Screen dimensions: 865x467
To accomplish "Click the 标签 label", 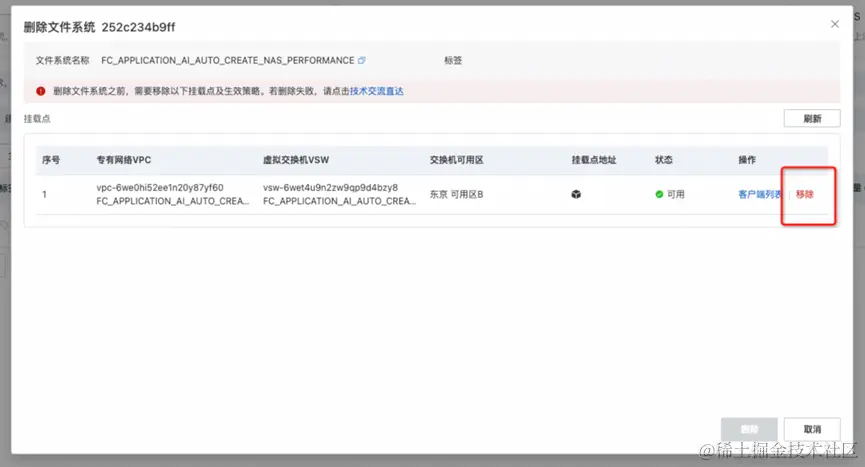I will coord(453,60).
